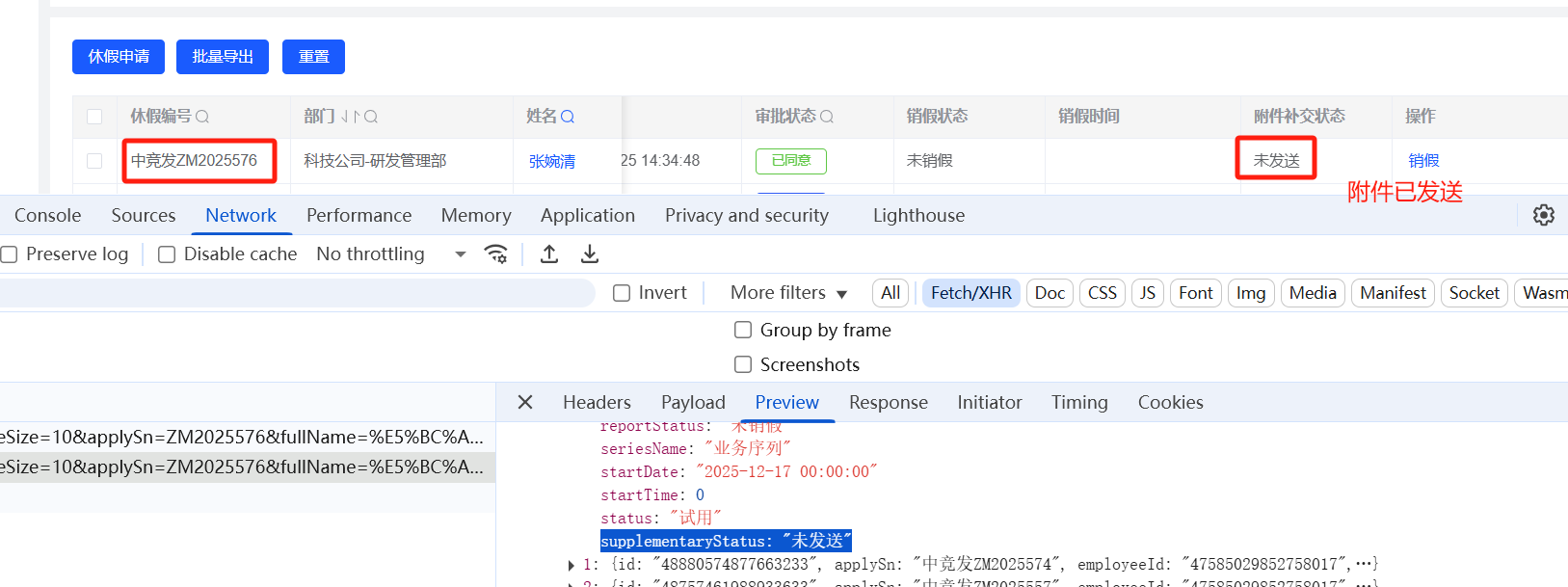
Task: Expand response array item 1
Action: tap(571, 565)
